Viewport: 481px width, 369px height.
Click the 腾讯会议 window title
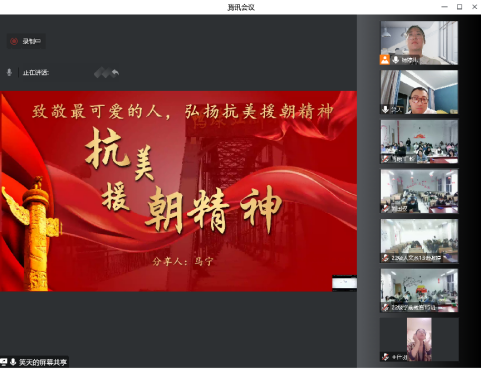point(241,7)
